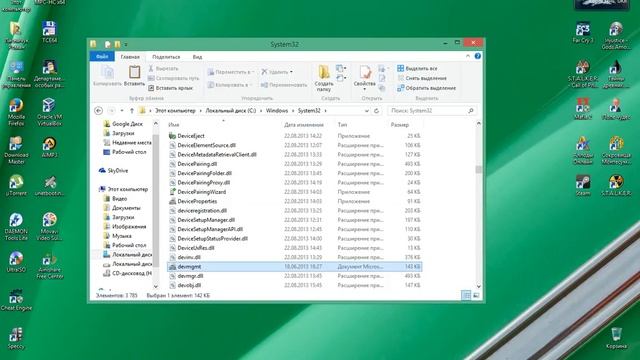Open the address bar history dropdown
The width and height of the screenshot is (640, 360).
pos(367,111)
